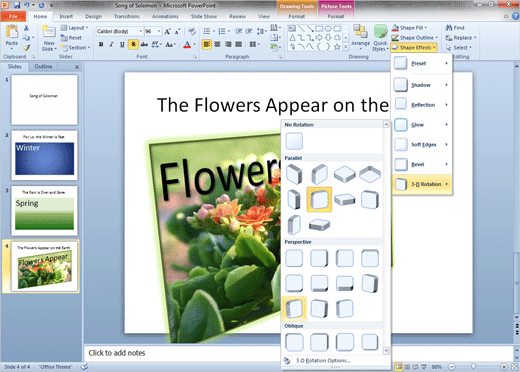Open the Glow effects submenu

pyautogui.click(x=422, y=125)
